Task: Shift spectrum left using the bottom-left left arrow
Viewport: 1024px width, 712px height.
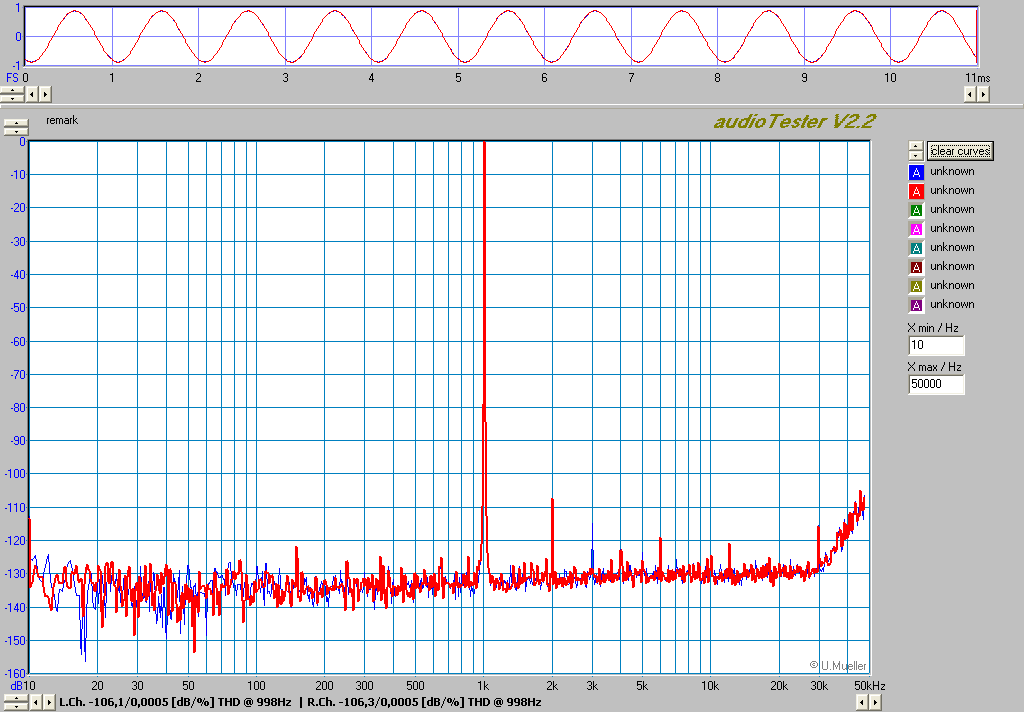Action: point(35,703)
